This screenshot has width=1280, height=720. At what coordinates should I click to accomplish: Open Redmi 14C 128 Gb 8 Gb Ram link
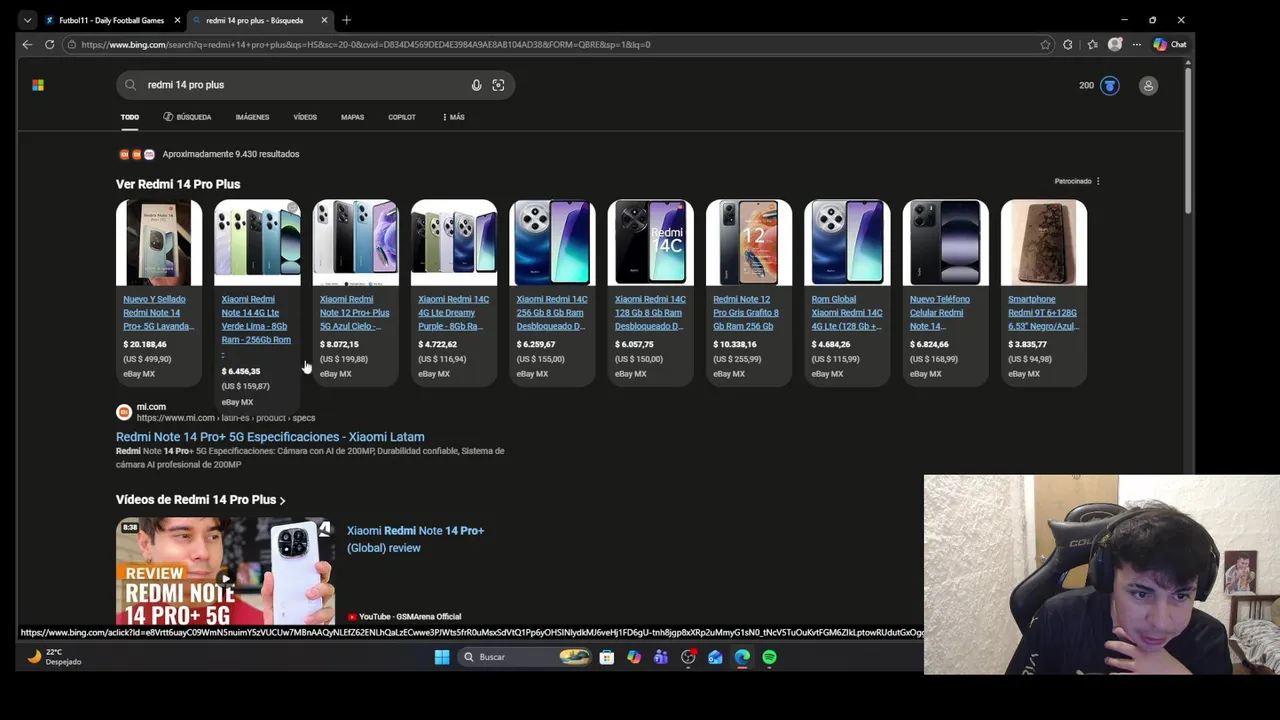click(x=650, y=313)
